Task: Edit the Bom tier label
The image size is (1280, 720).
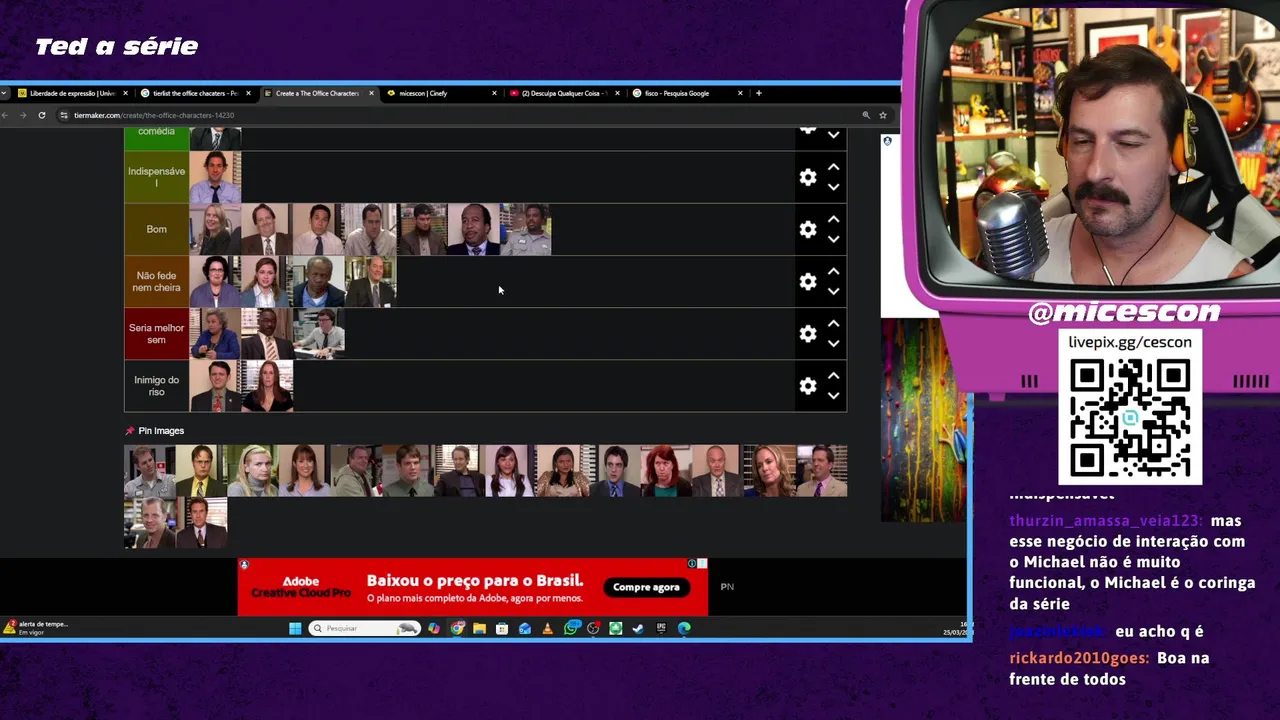Action: tap(156, 229)
